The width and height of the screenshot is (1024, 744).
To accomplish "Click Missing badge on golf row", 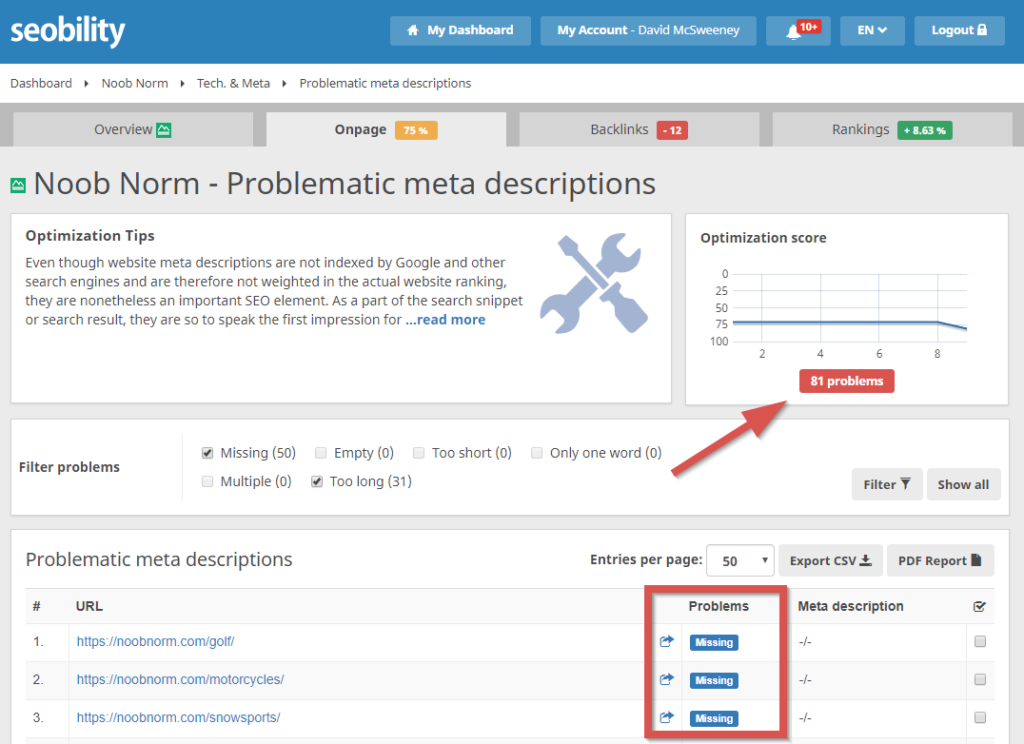I will tap(714, 643).
